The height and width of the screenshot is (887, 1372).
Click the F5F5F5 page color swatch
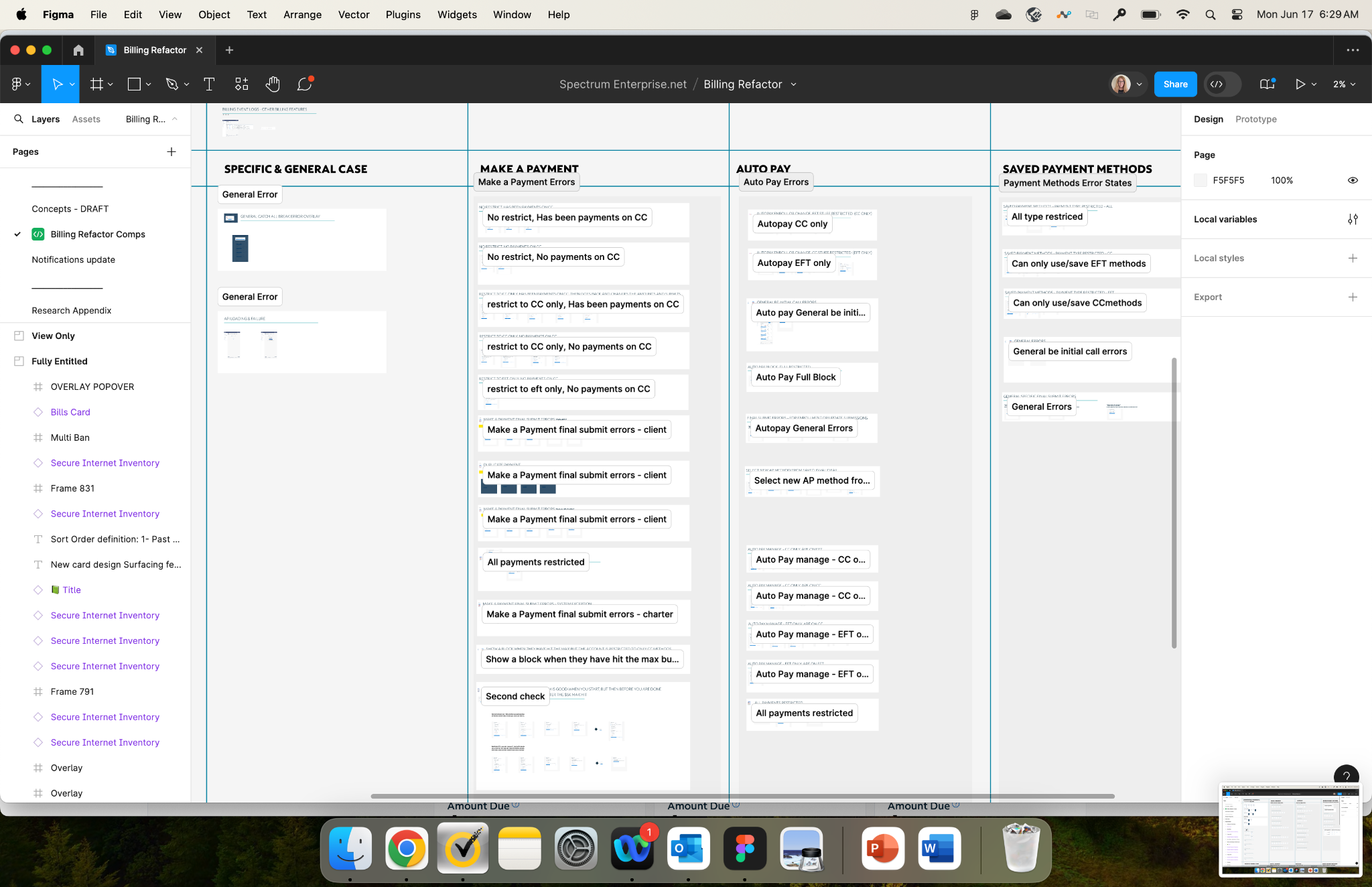point(1200,180)
